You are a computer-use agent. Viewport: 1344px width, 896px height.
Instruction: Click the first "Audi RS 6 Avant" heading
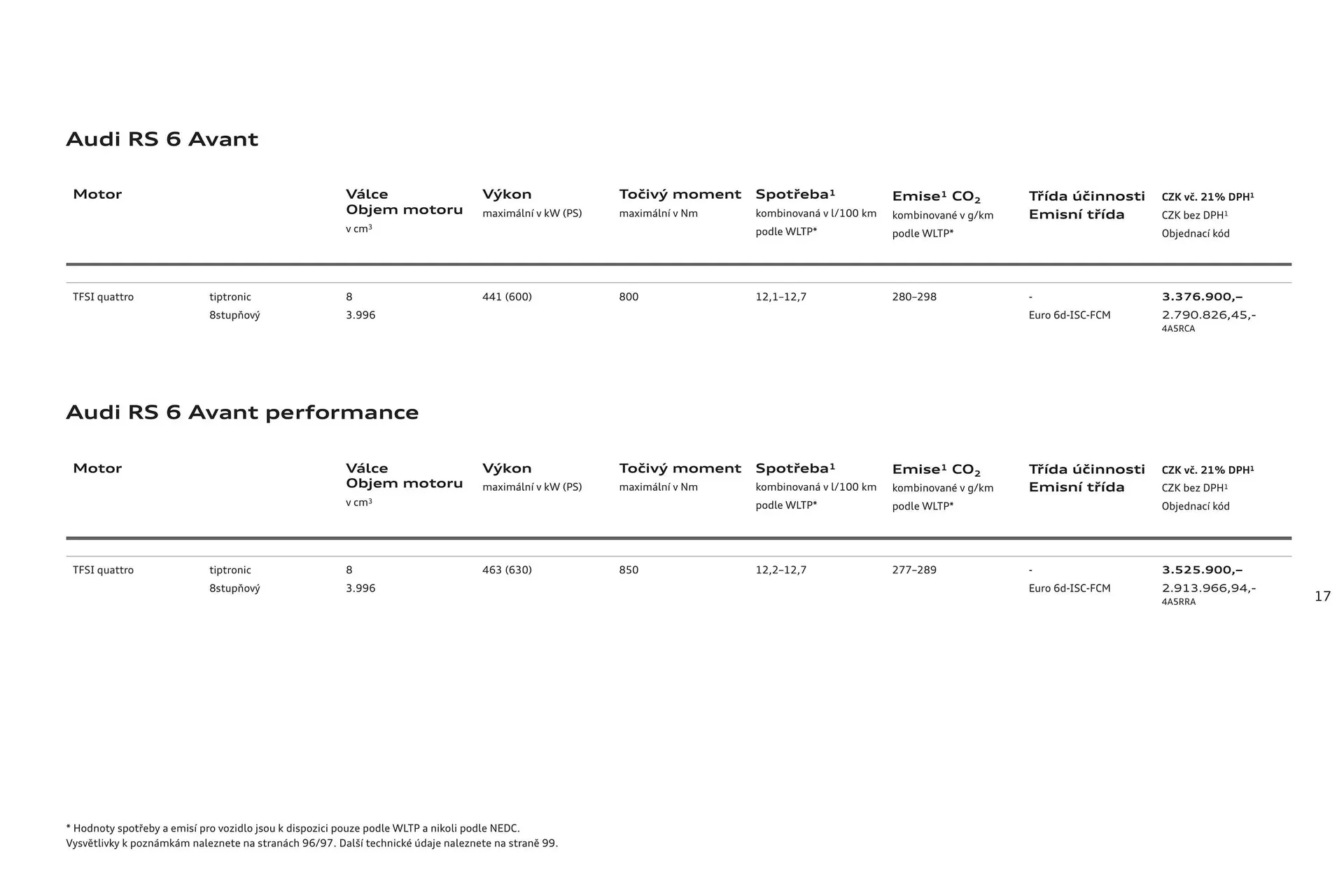162,139
